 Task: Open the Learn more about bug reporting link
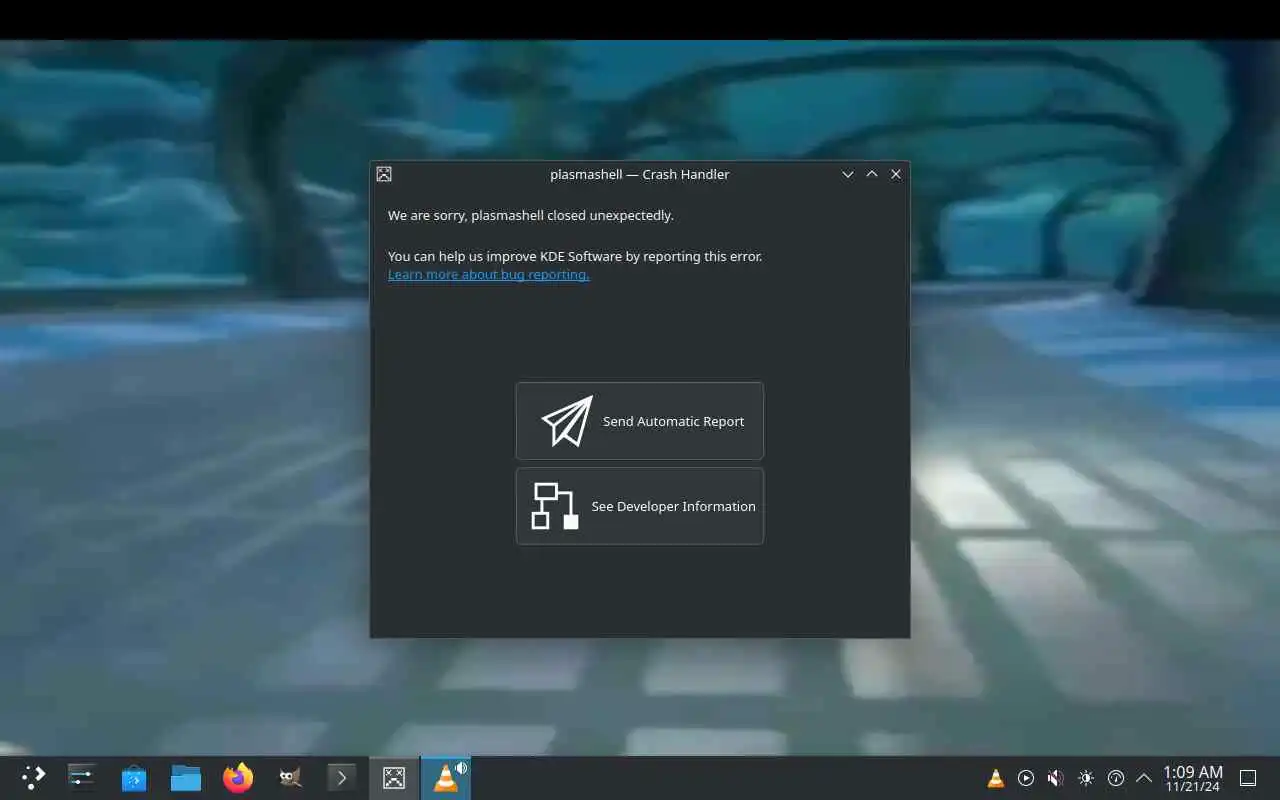488,274
